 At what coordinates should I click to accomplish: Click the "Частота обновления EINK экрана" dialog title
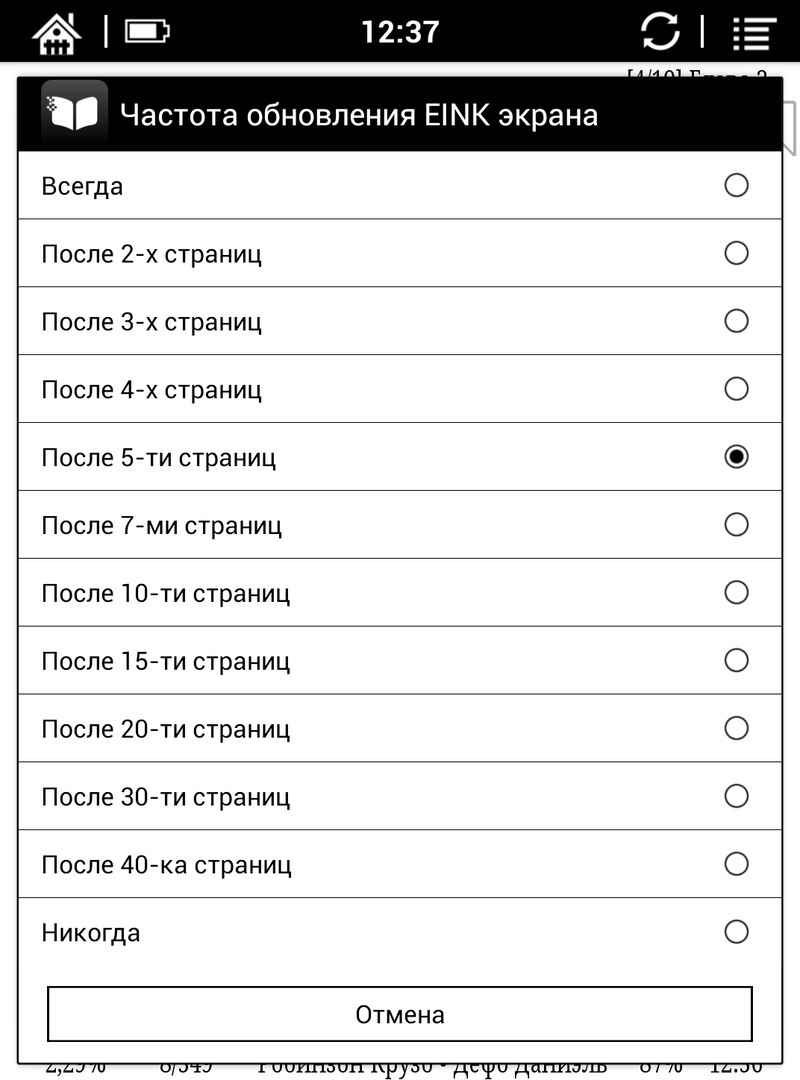click(x=359, y=115)
